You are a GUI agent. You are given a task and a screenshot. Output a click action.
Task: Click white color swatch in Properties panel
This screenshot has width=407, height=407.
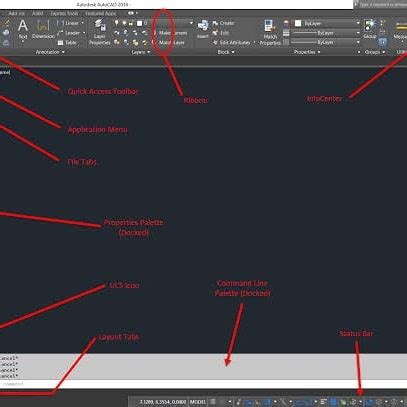pyautogui.click(x=298, y=23)
